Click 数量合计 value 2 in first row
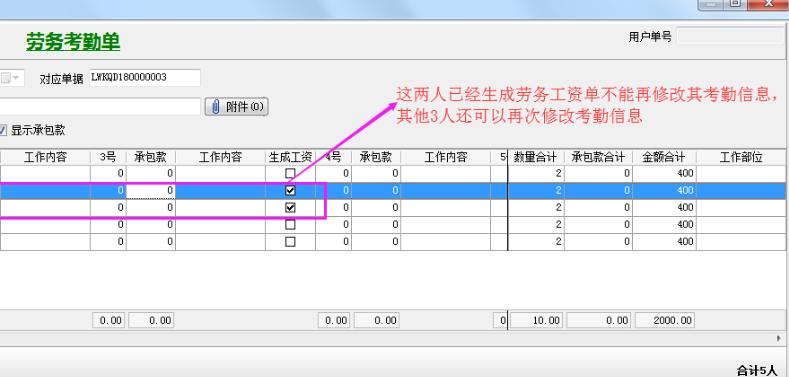 coord(536,174)
